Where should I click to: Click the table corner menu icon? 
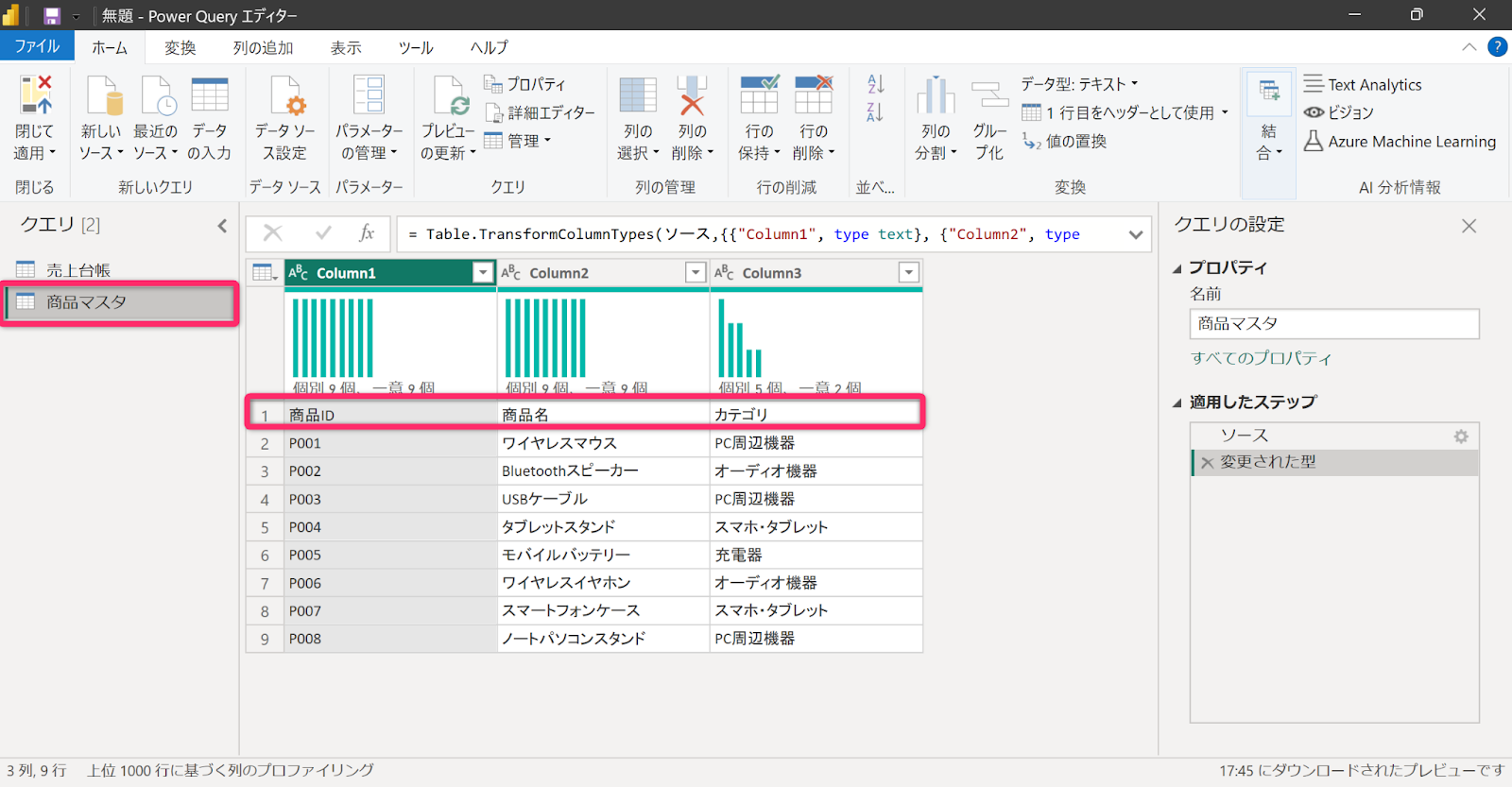click(x=265, y=273)
